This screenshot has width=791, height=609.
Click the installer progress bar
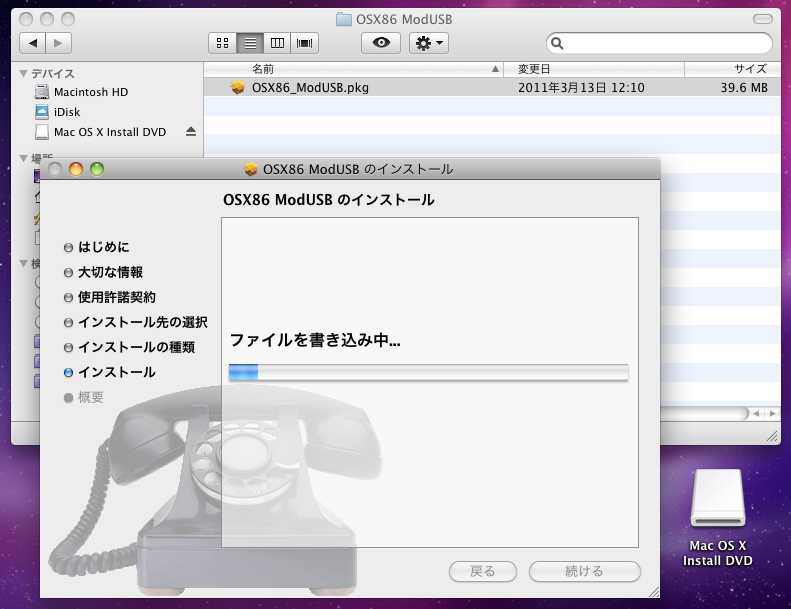tap(428, 373)
